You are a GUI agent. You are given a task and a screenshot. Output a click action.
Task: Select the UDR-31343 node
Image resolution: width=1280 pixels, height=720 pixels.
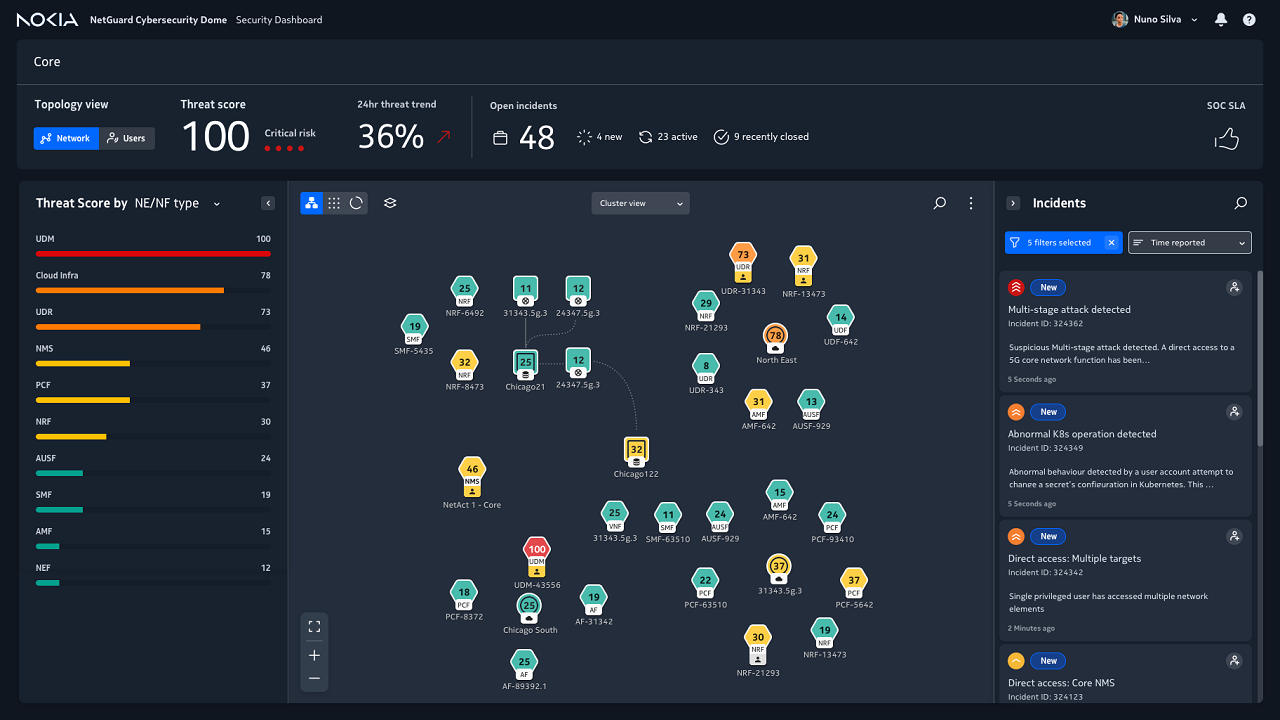tap(743, 263)
